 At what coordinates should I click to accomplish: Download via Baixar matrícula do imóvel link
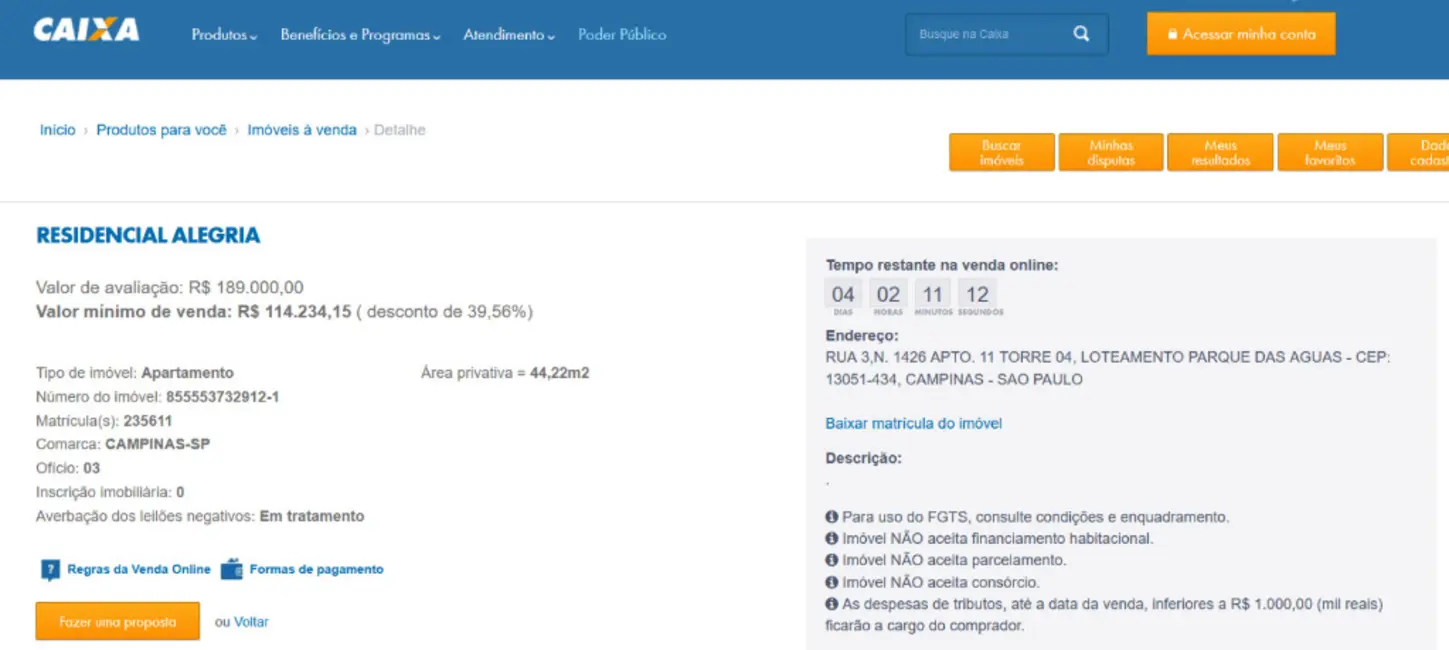tap(913, 424)
